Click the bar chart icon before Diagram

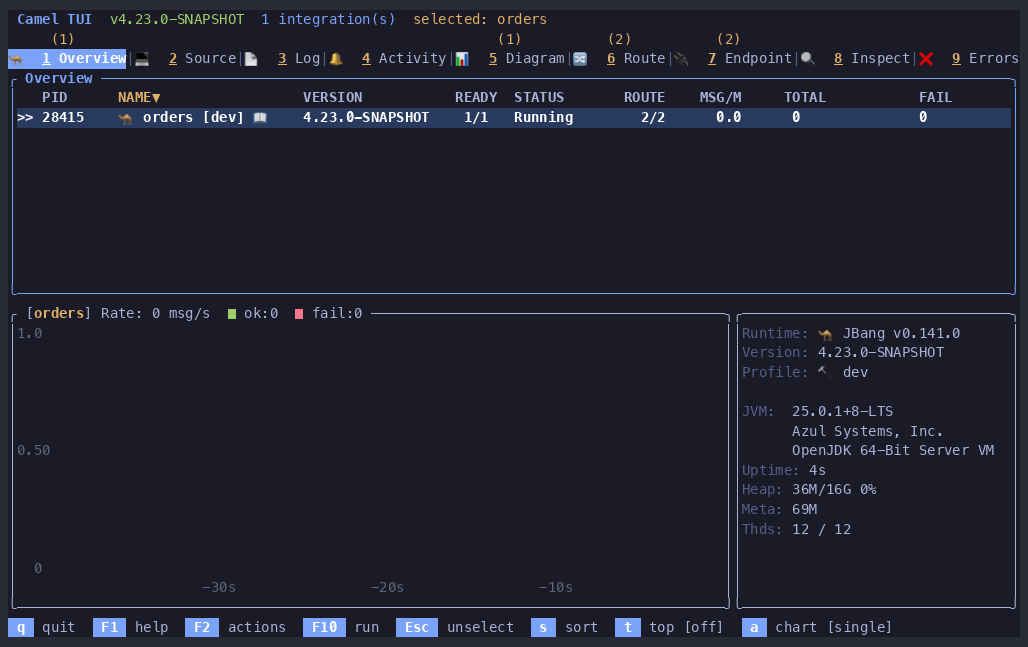462,59
